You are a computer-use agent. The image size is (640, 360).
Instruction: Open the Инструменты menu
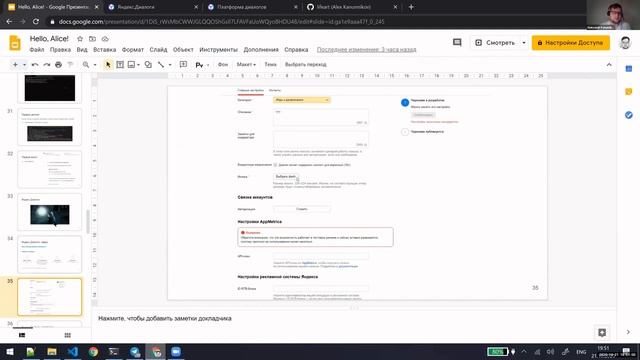coord(218,49)
